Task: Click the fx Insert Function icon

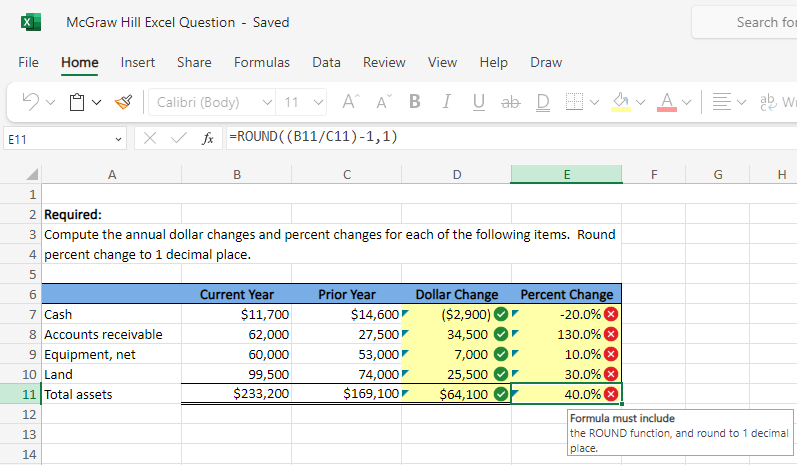Action: coord(207,138)
